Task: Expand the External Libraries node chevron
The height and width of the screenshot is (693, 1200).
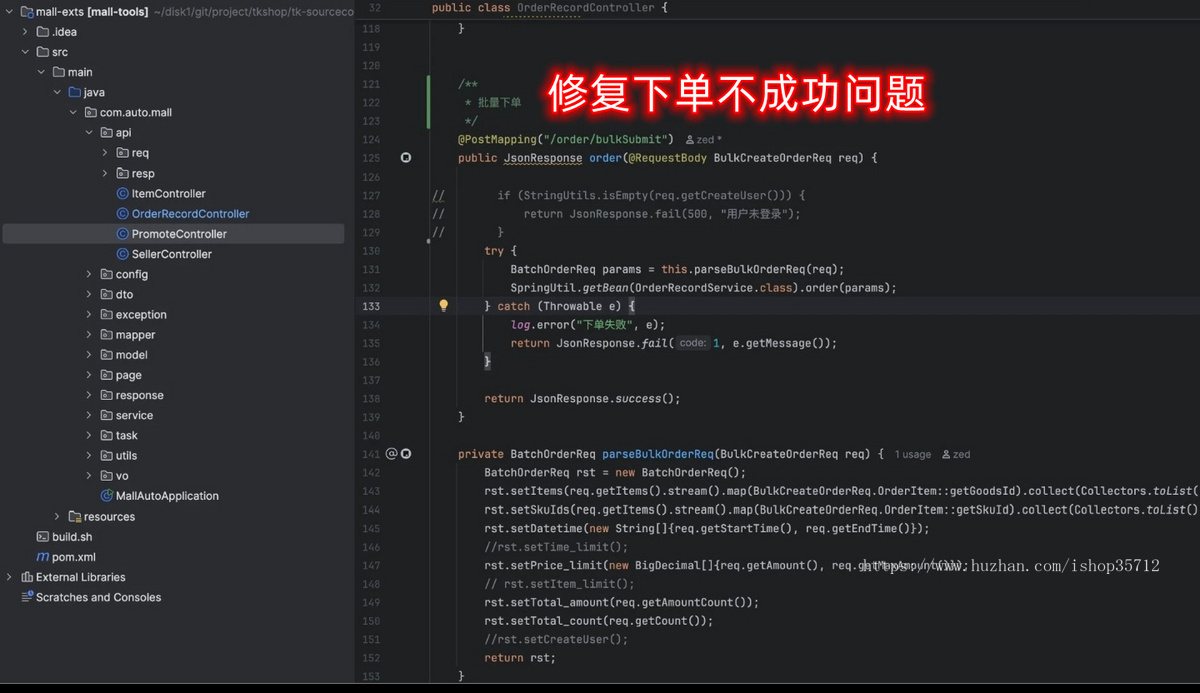Action: 9,577
